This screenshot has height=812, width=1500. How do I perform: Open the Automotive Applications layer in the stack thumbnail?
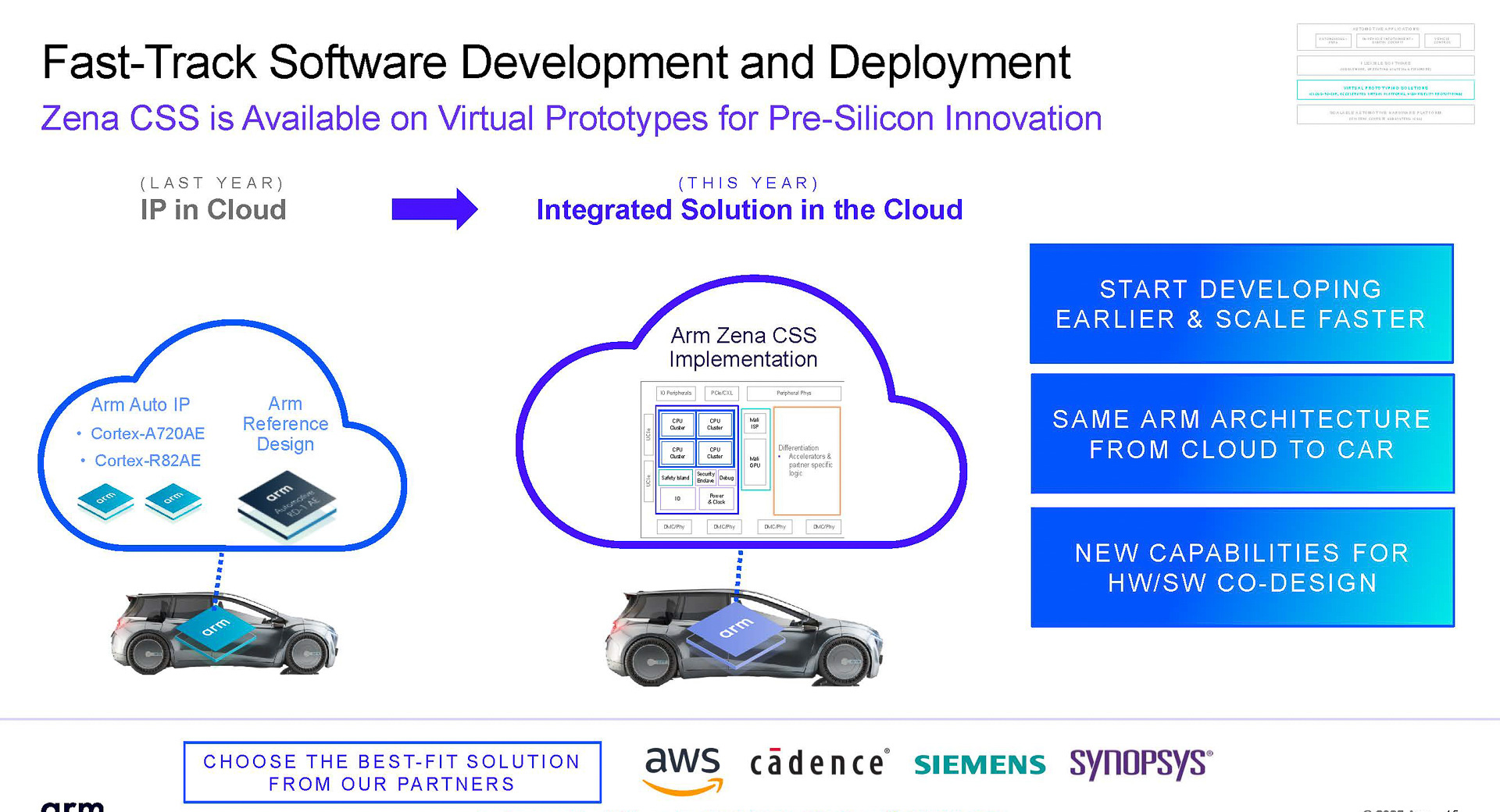[x=1385, y=37]
